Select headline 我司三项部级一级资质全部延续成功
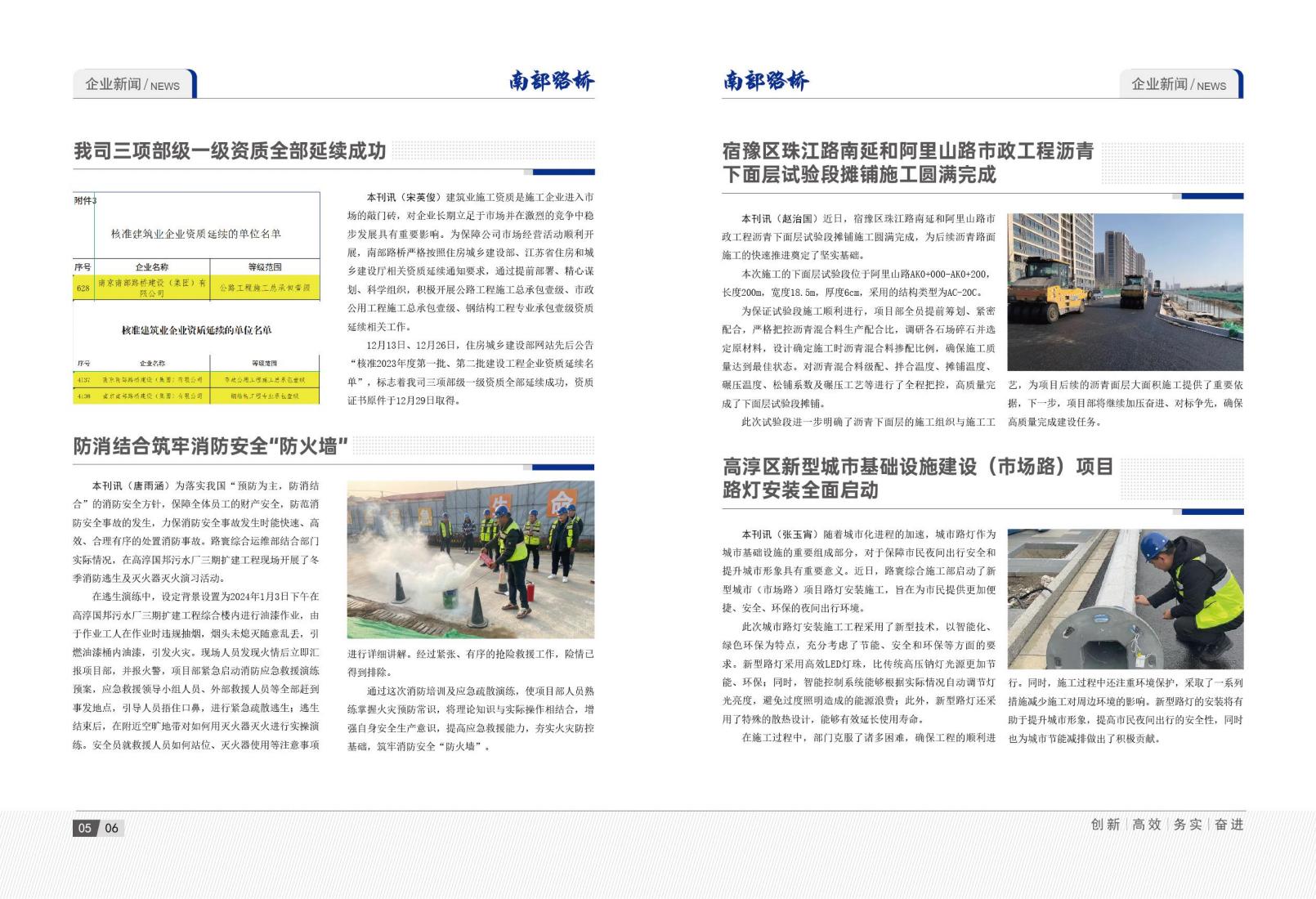The image size is (1316, 899). point(230,151)
